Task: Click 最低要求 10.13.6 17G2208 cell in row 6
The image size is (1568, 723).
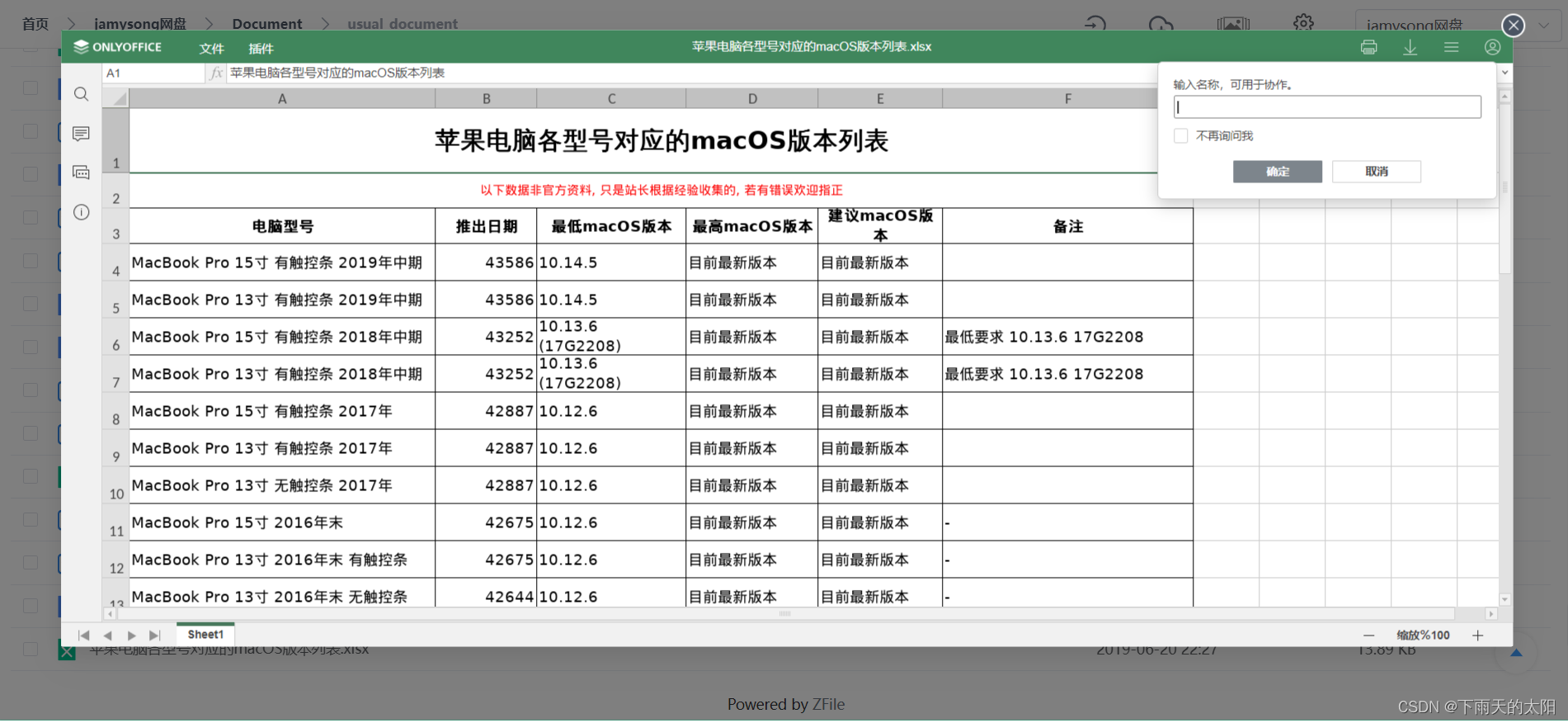Action: (1067, 337)
